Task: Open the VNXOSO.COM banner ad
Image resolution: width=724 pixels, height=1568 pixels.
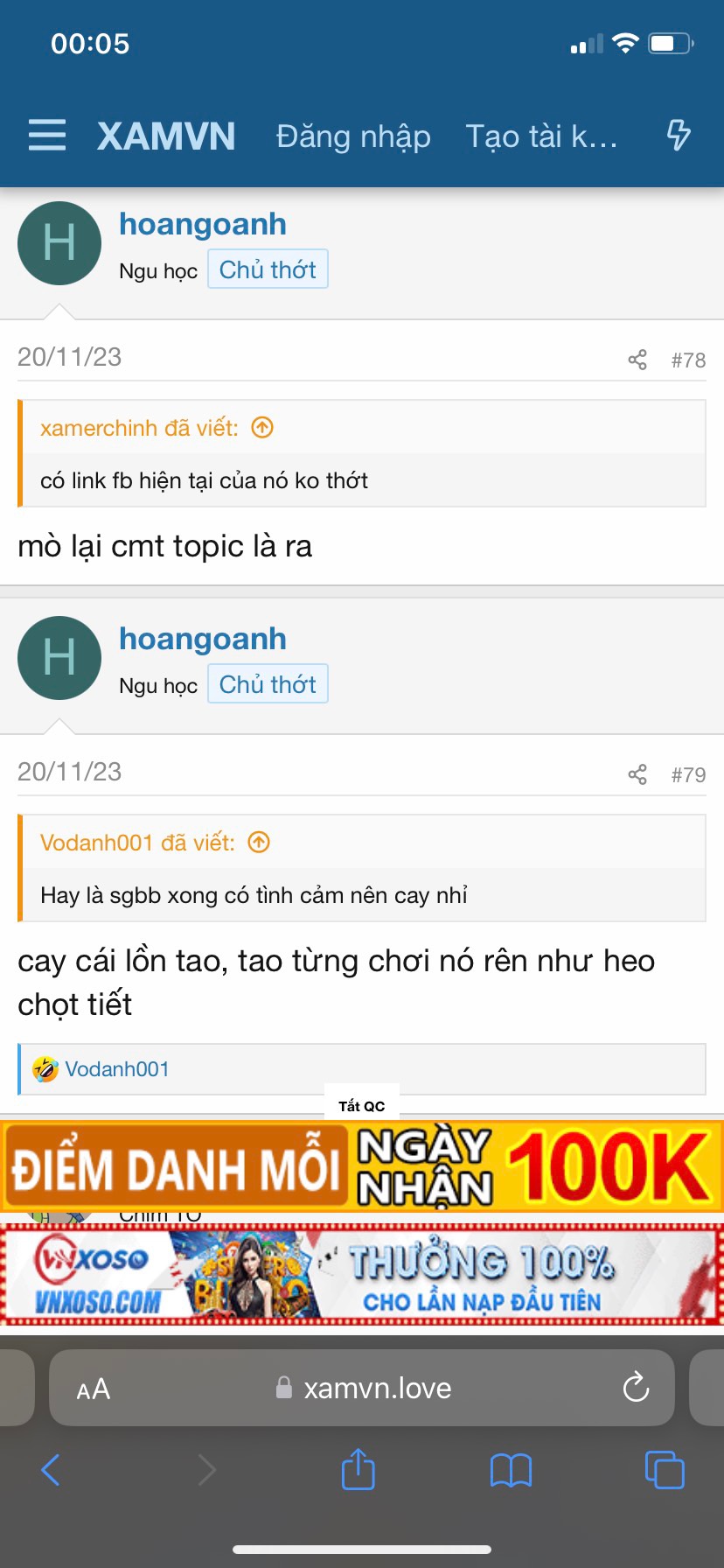Action: pyautogui.click(x=362, y=1274)
